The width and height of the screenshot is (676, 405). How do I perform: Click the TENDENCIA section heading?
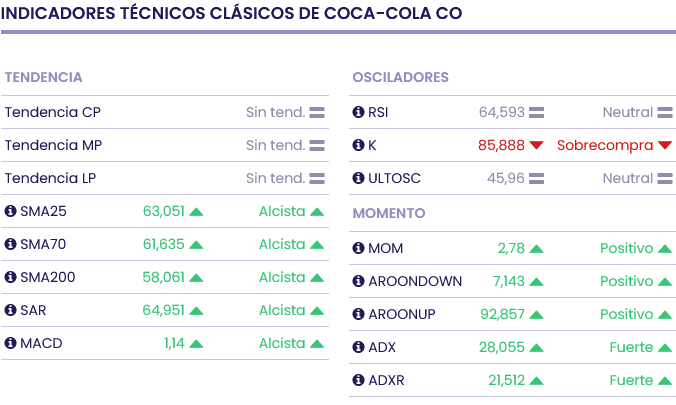coord(43,77)
